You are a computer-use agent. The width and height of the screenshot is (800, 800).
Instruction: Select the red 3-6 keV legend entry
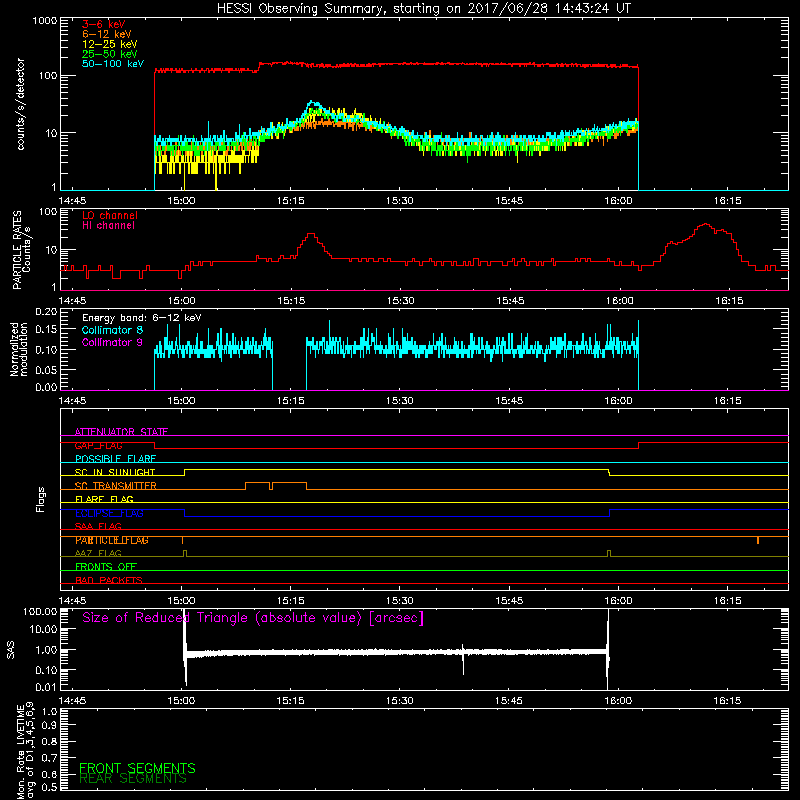104,24
